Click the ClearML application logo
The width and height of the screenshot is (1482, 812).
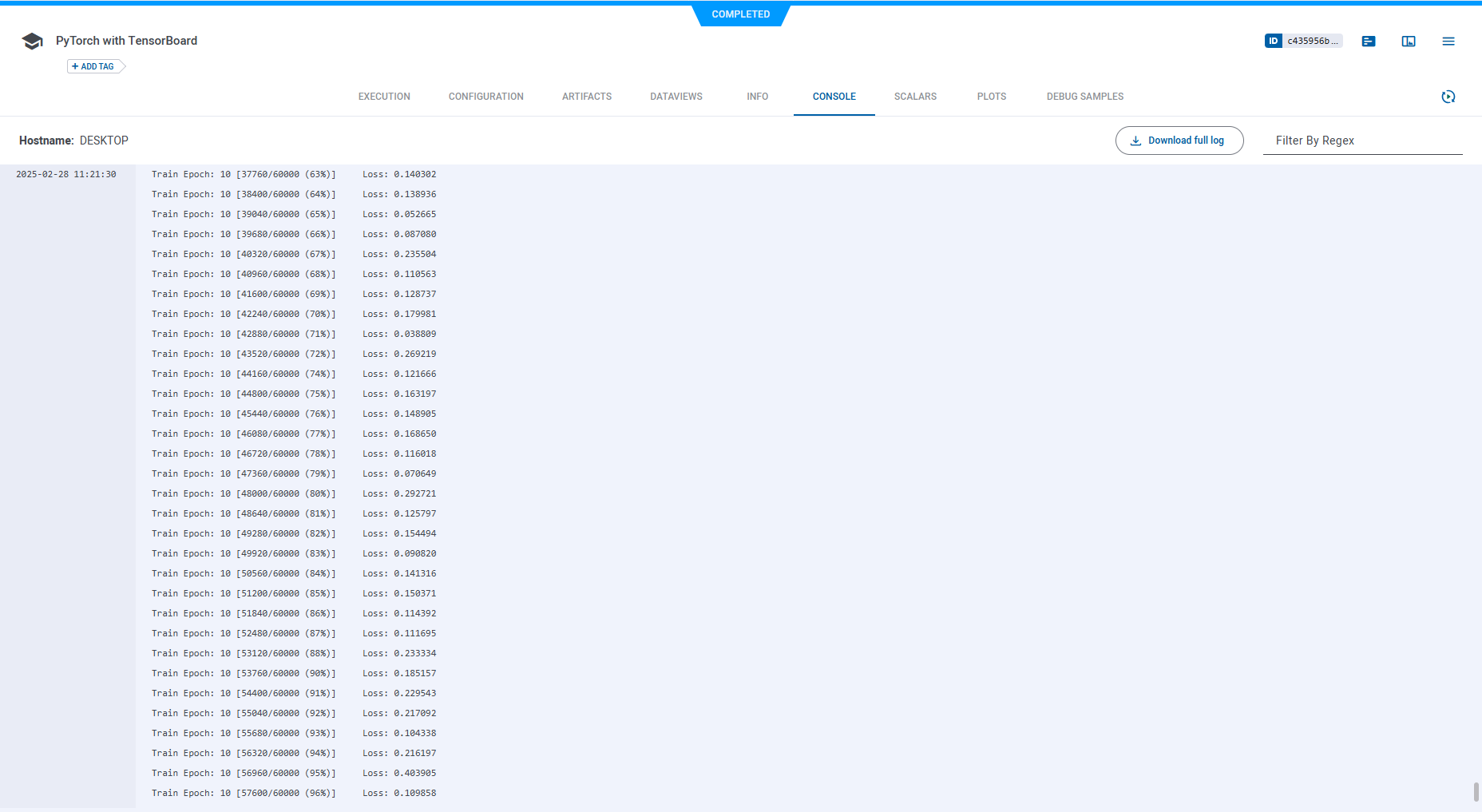click(32, 41)
